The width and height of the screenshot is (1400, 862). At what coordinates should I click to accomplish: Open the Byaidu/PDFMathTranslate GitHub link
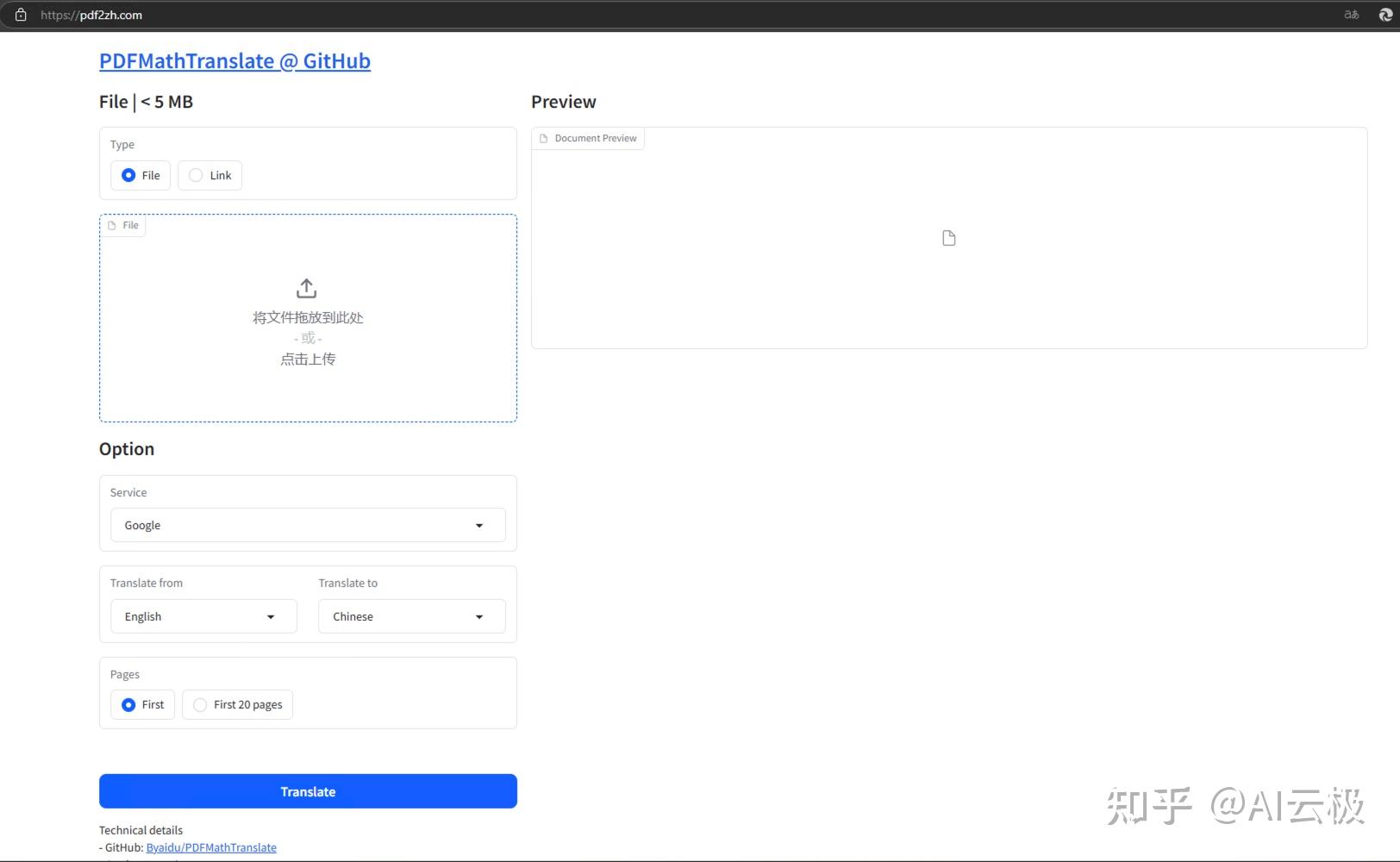[211, 847]
